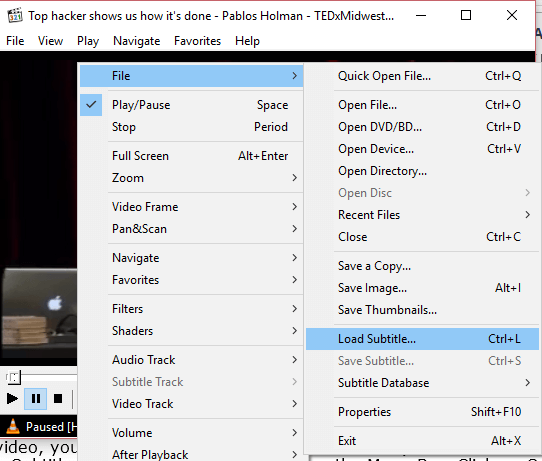
Task: Close the Media Player Classic window
Action: tap(512, 16)
